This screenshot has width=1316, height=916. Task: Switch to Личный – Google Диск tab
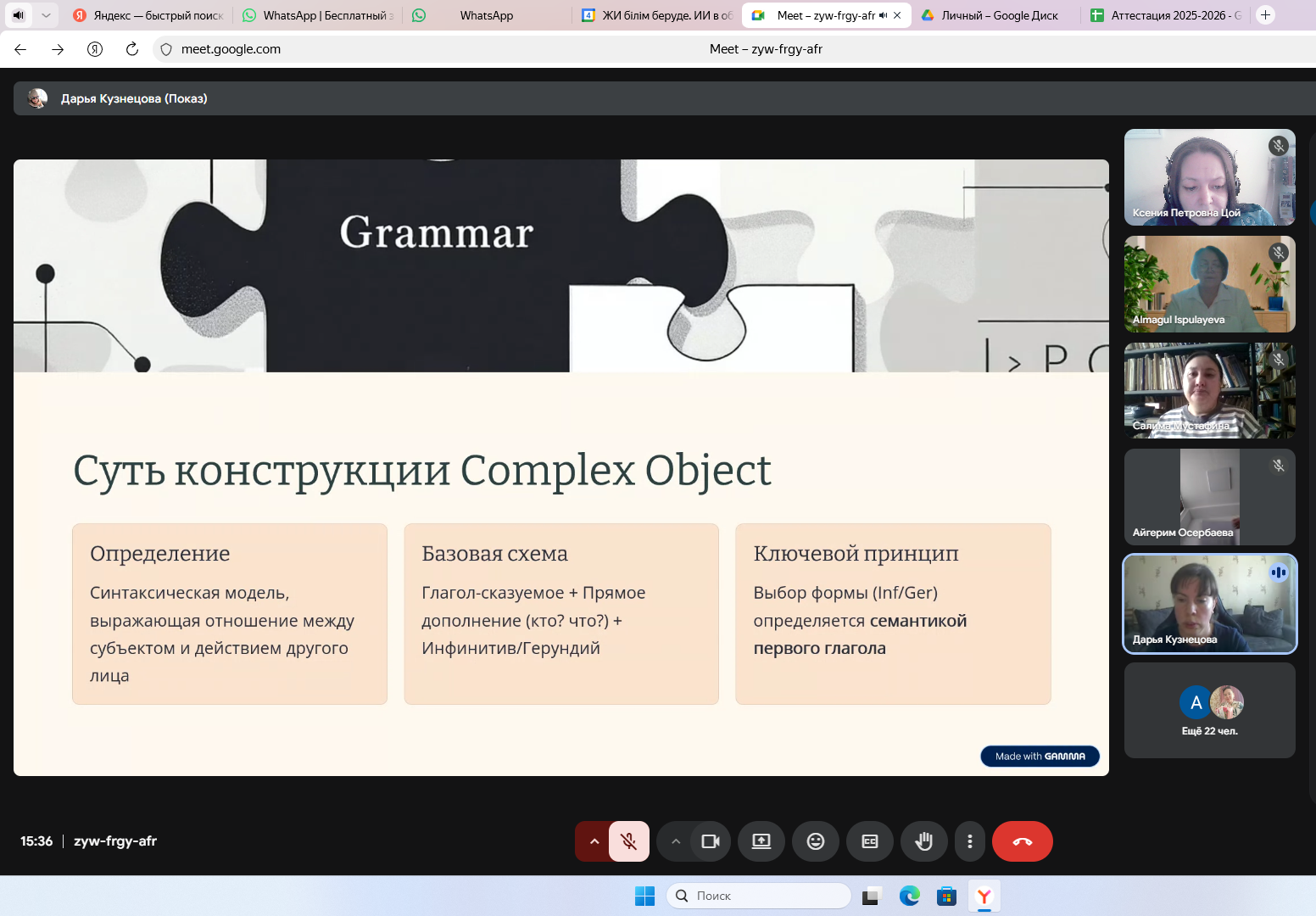pos(999,15)
